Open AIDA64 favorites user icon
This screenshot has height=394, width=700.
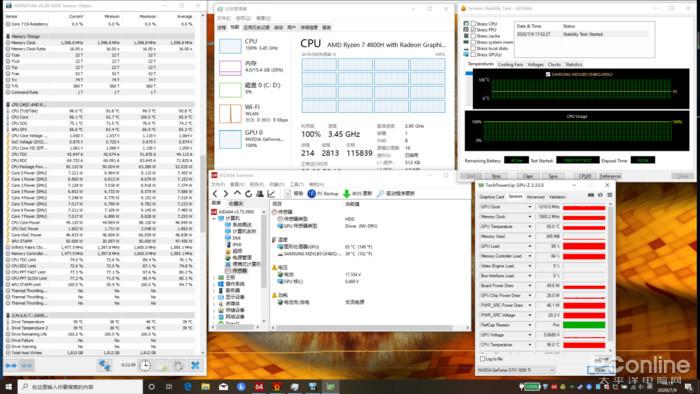pyautogui.click(x=260, y=194)
